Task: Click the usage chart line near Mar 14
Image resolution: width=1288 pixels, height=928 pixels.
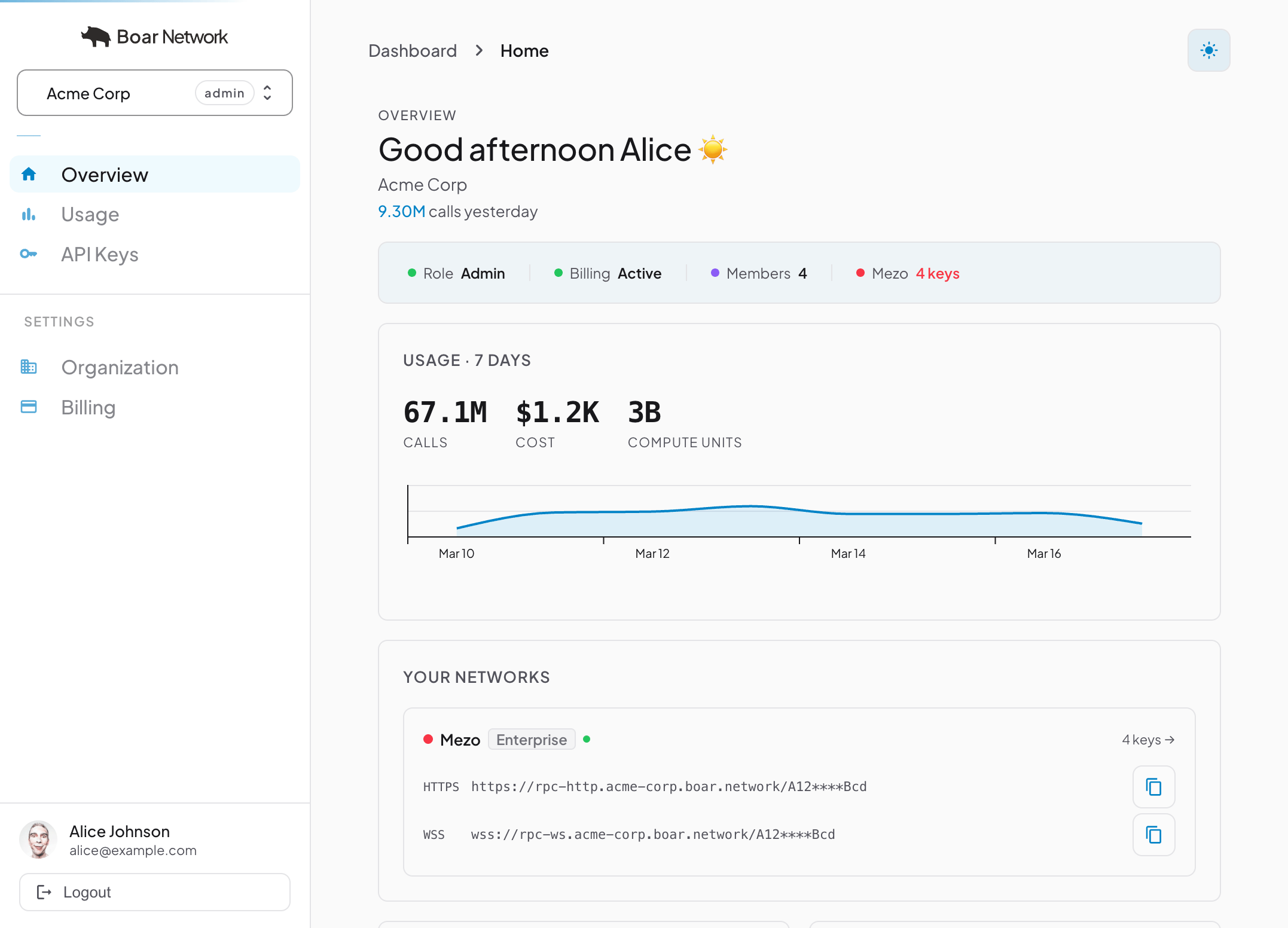Action: (x=848, y=514)
